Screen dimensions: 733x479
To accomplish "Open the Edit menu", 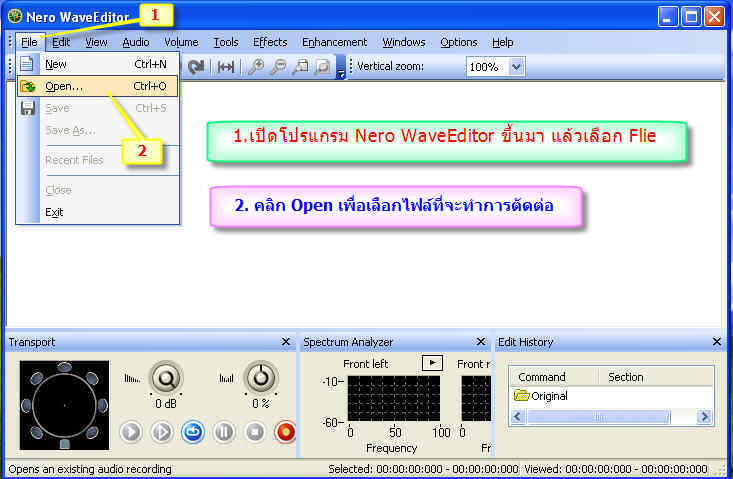I will pyautogui.click(x=61, y=42).
